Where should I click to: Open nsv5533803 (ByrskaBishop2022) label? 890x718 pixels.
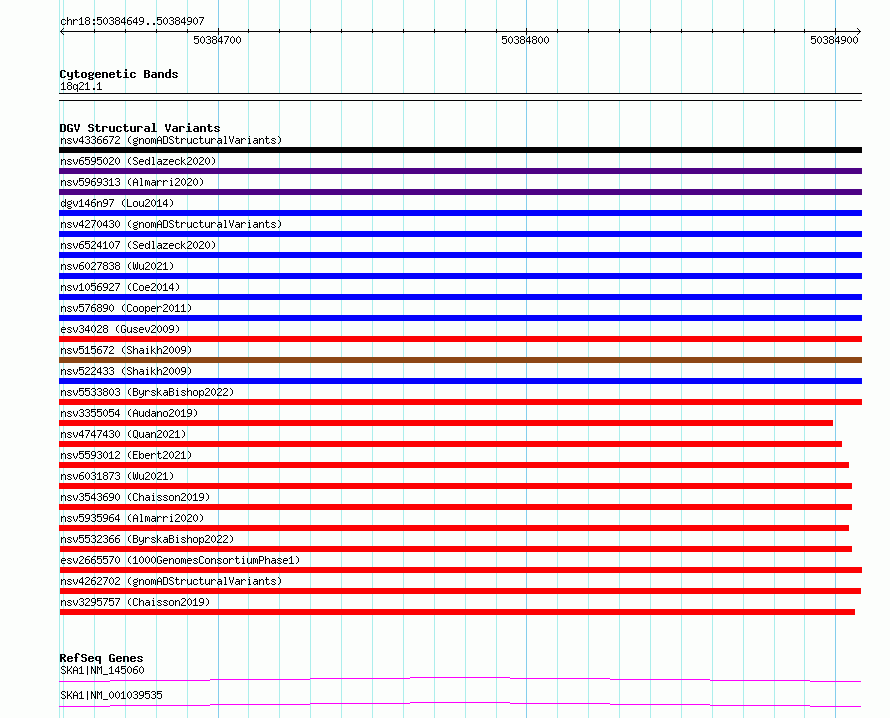click(147, 392)
